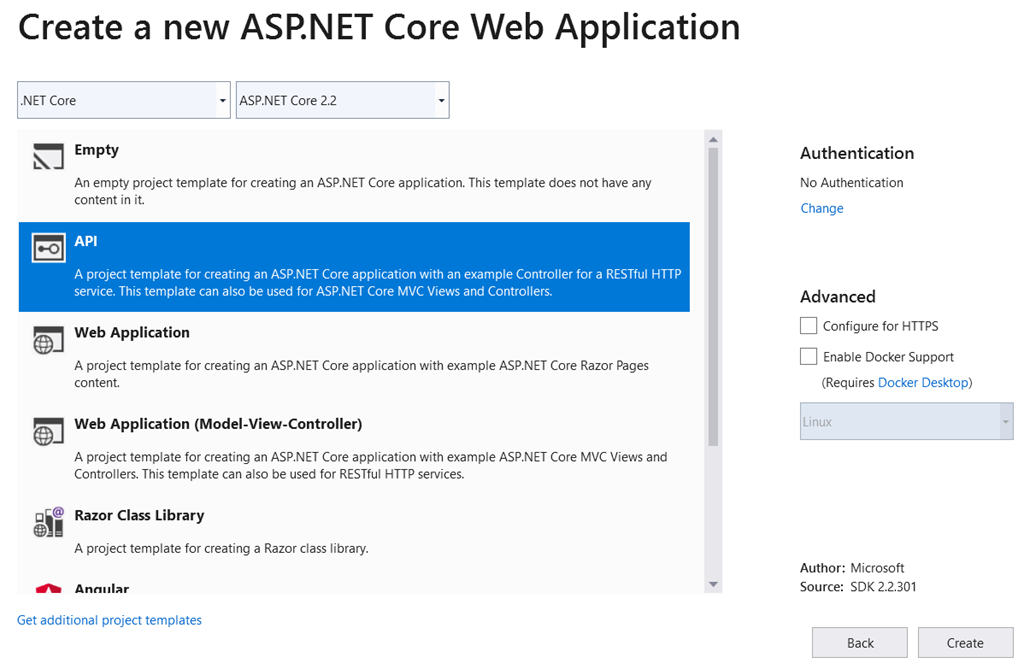The height and width of the screenshot is (669, 1024).
Task: Click the Empty template icon
Action: pyautogui.click(x=48, y=156)
